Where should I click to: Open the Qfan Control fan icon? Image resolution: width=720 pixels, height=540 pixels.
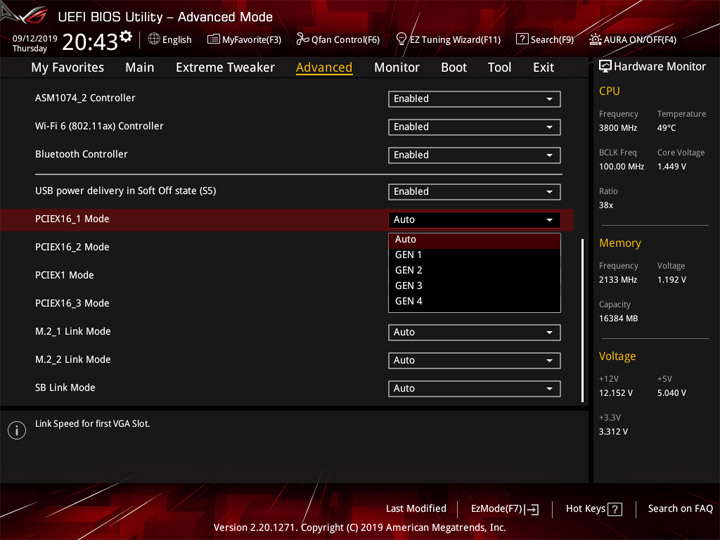[302, 39]
